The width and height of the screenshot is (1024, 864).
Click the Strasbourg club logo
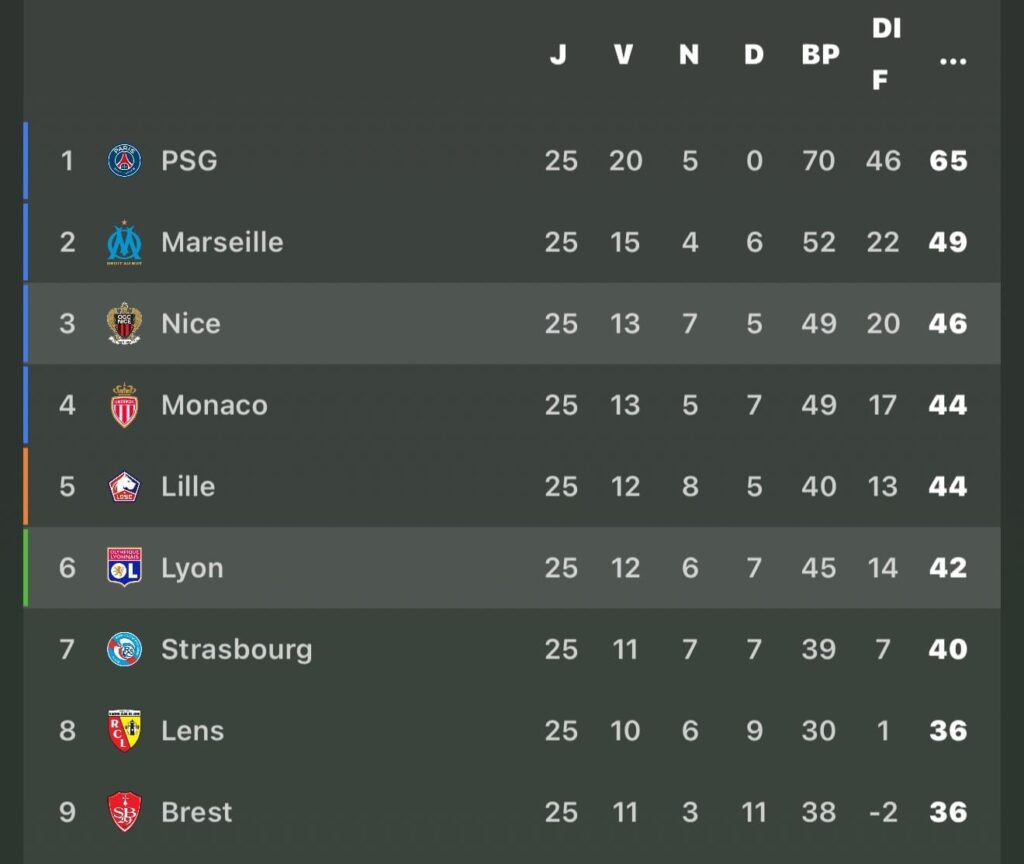(124, 649)
